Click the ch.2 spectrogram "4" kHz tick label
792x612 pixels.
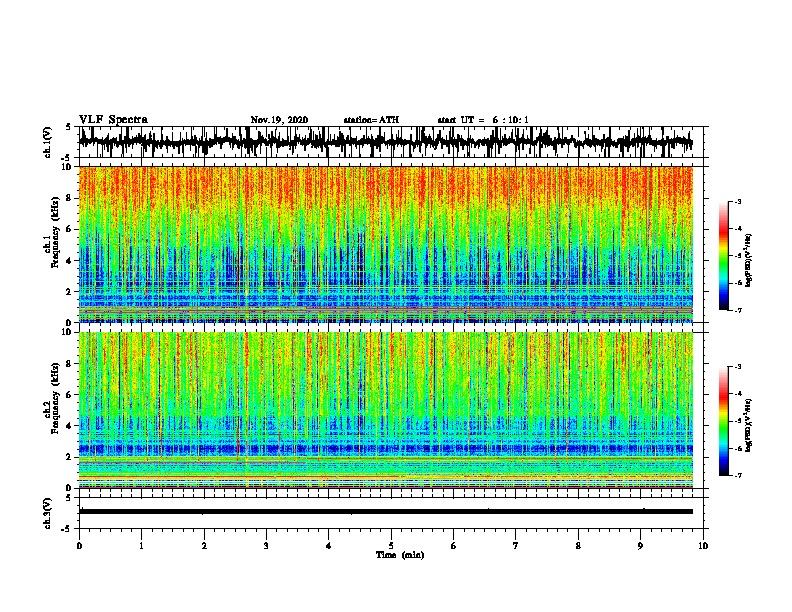[x=71, y=426]
